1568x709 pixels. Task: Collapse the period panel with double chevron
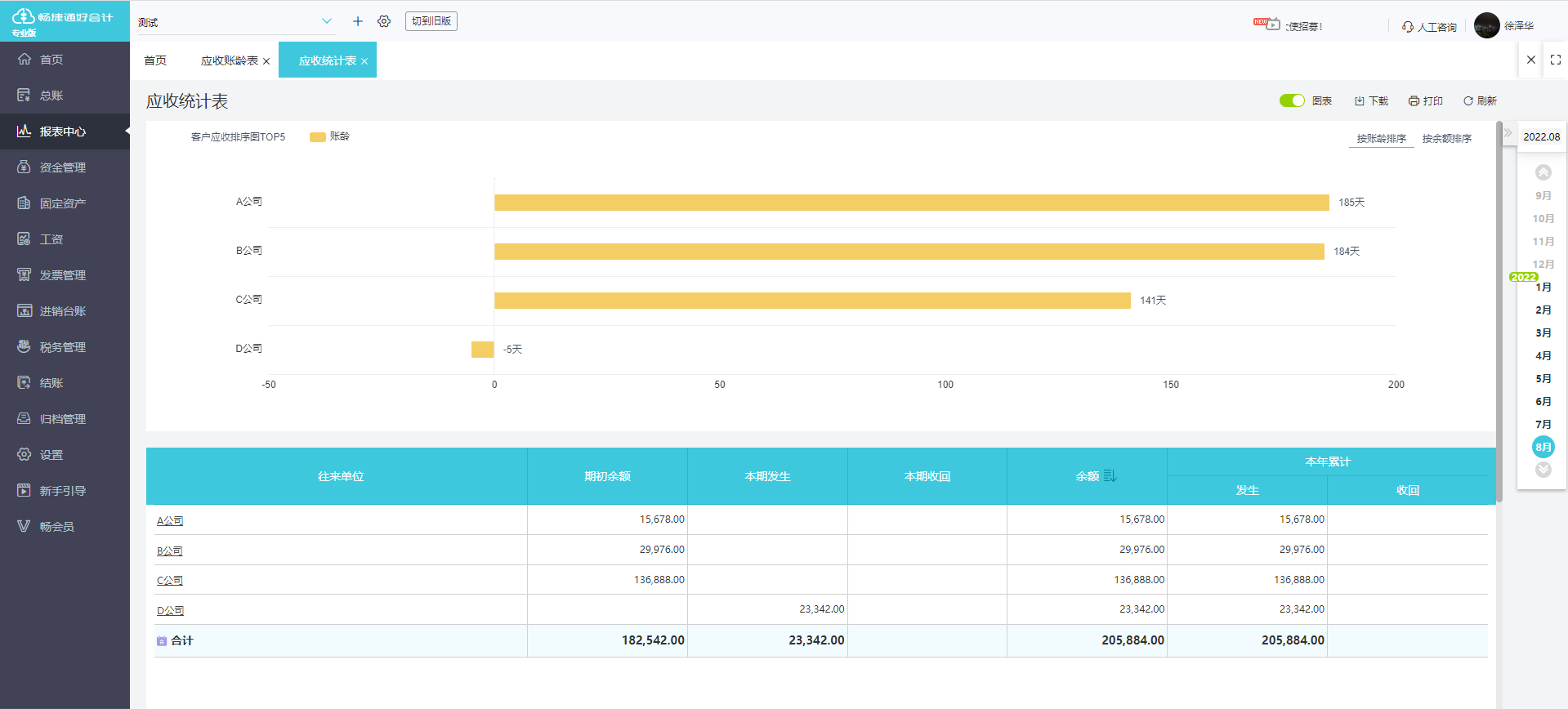[x=1508, y=132]
